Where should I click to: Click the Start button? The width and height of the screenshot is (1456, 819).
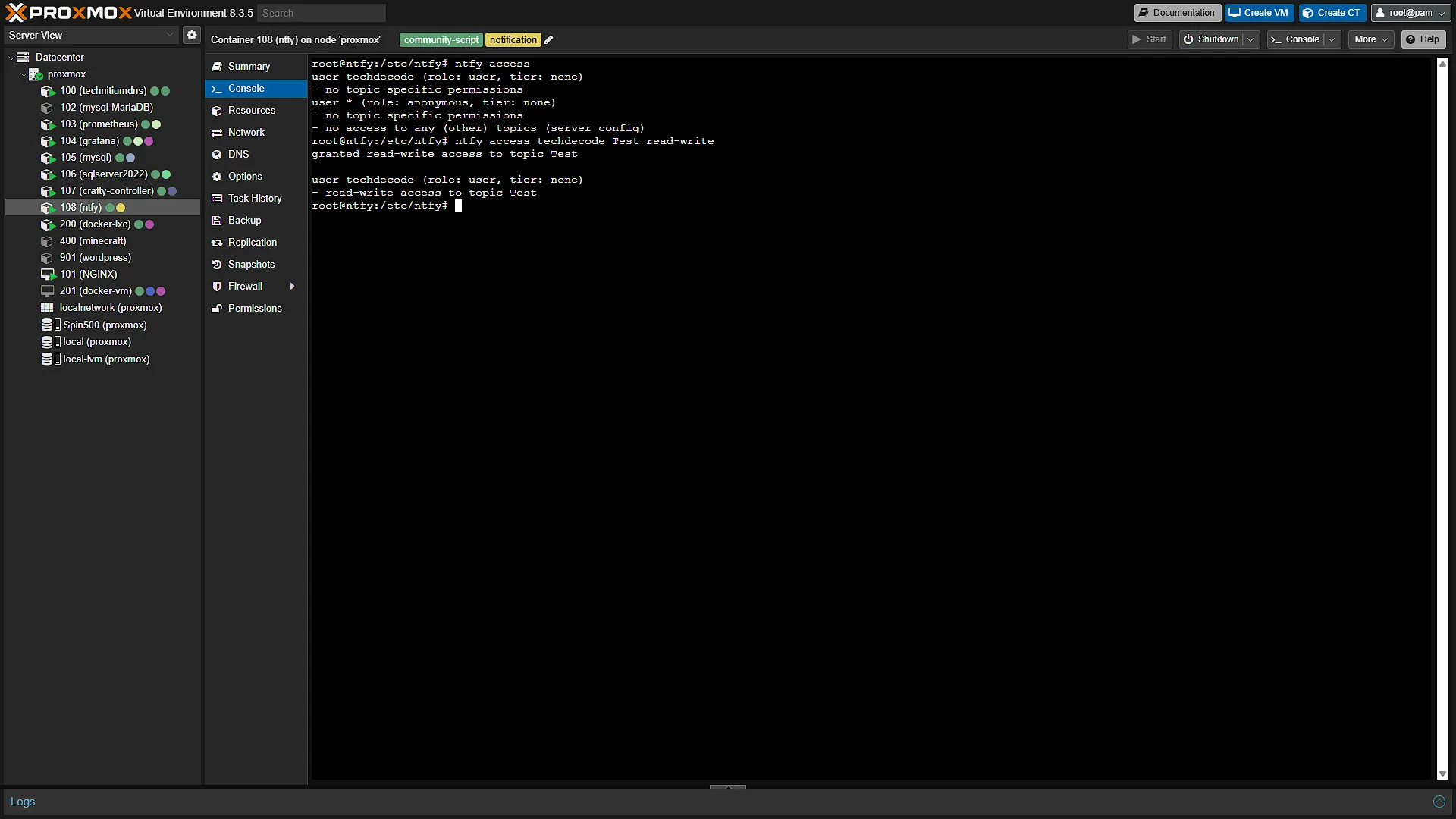pyautogui.click(x=1150, y=39)
